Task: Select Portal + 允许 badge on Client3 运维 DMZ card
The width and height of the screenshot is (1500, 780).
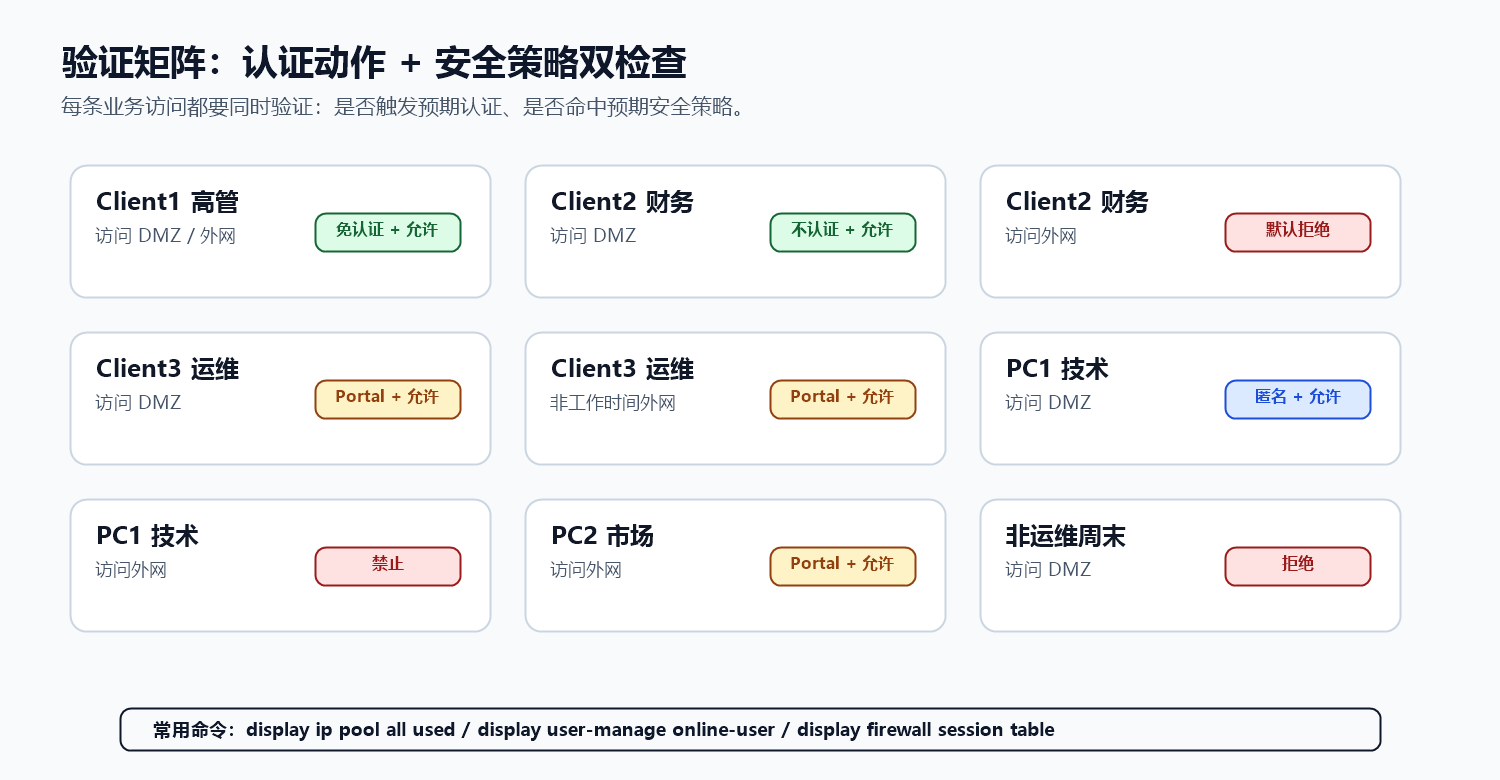Action: click(388, 399)
